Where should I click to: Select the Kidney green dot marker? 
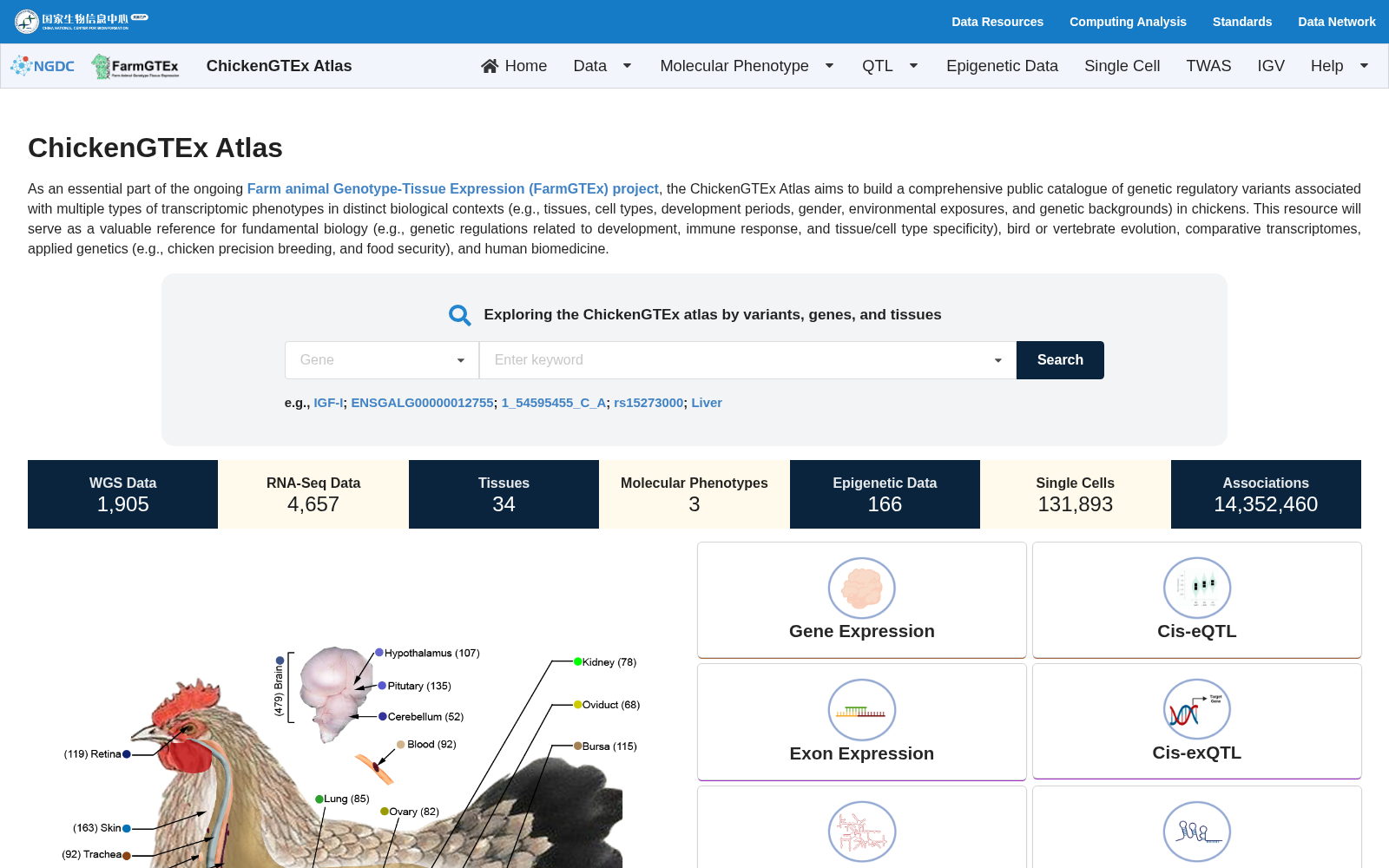click(577, 661)
